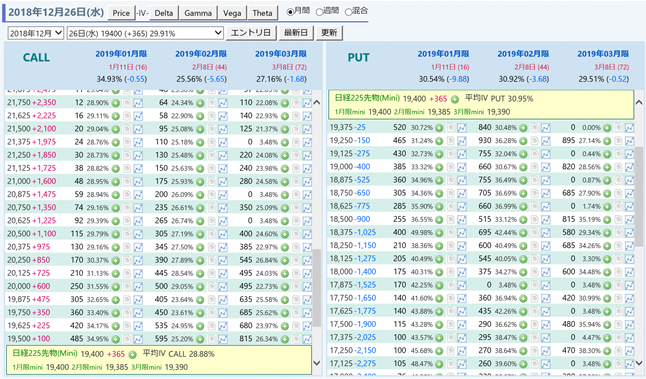Click CALL strike 21,125 +1,725

point(31,168)
